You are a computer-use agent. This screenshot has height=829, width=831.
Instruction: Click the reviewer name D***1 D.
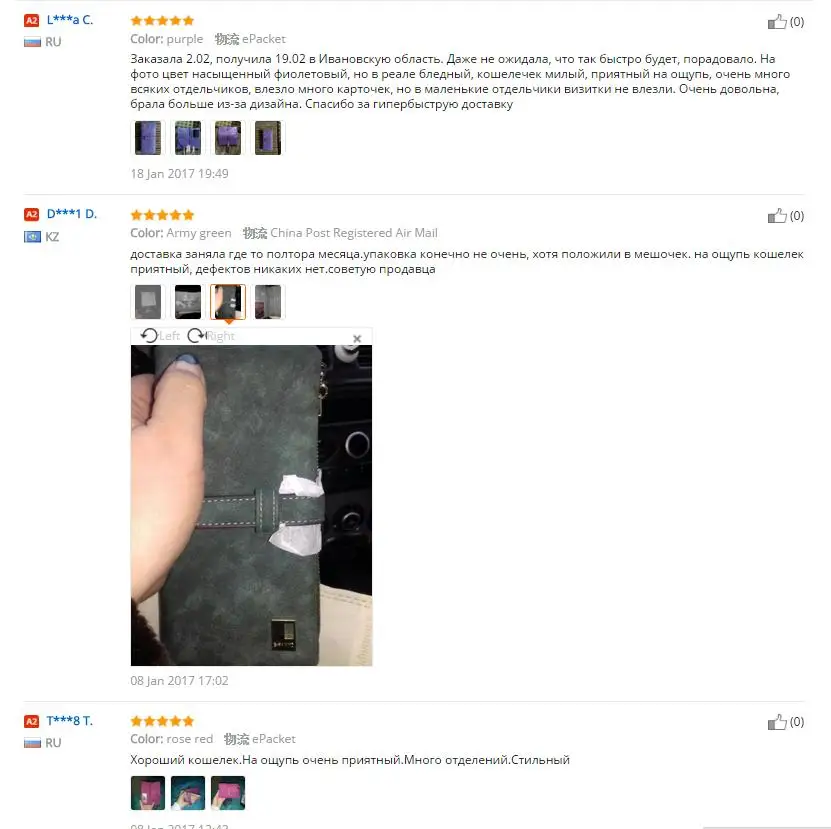coord(72,214)
